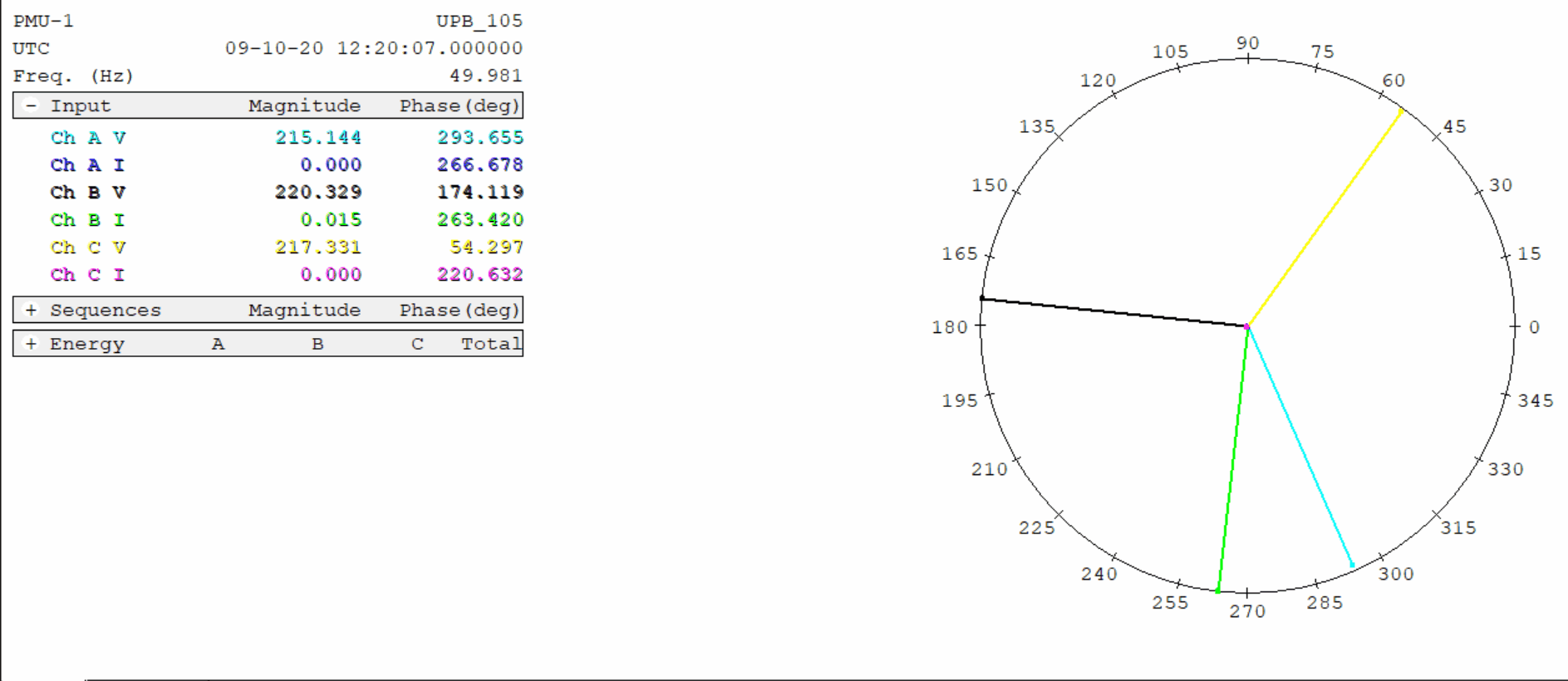
Task: Click the UTC timestamp value
Action: click(374, 48)
